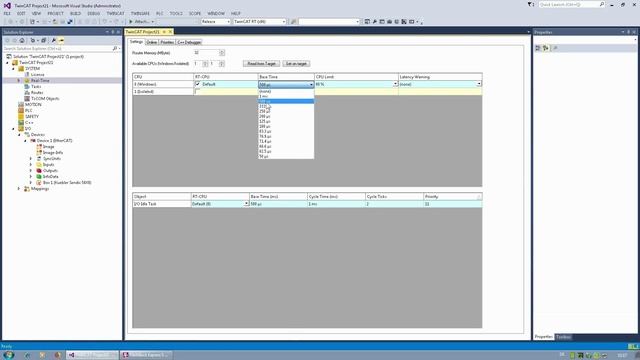The height and width of the screenshot is (360, 640).
Task: Click the Collapse All icon in Solution Explorer toolbar
Action: (43, 40)
